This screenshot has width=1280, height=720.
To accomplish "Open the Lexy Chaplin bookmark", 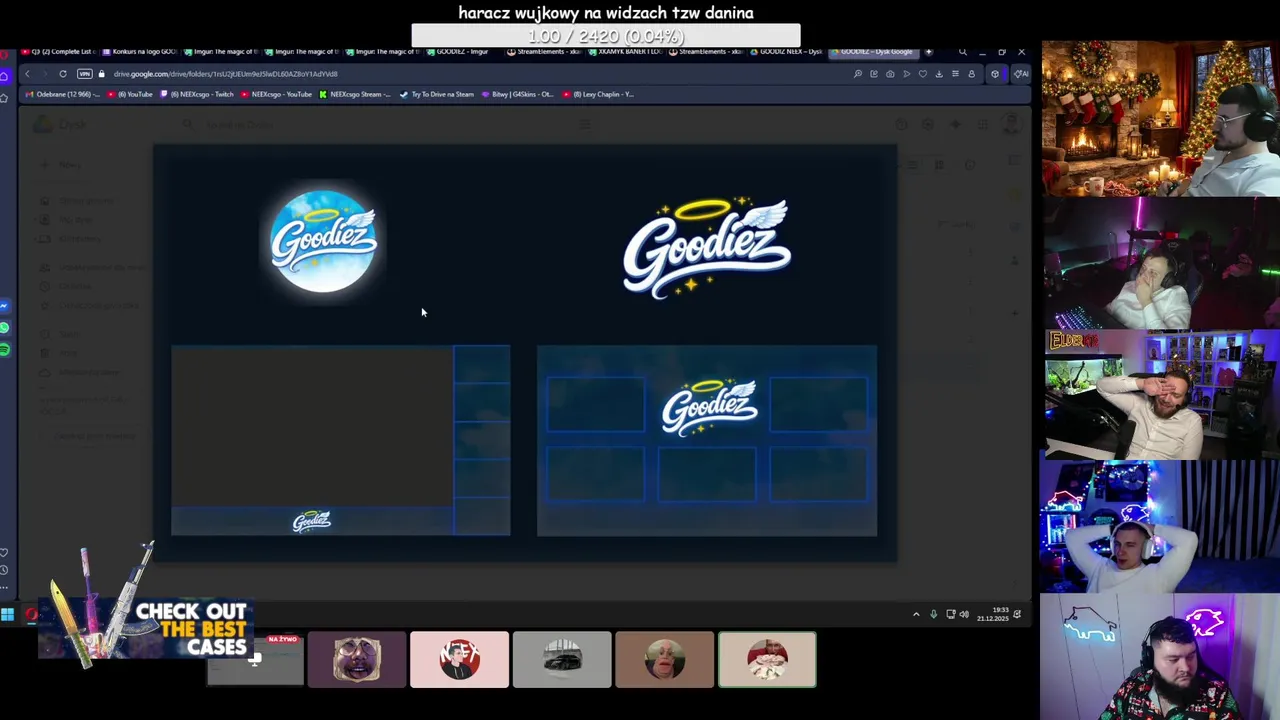I will click(x=598, y=94).
